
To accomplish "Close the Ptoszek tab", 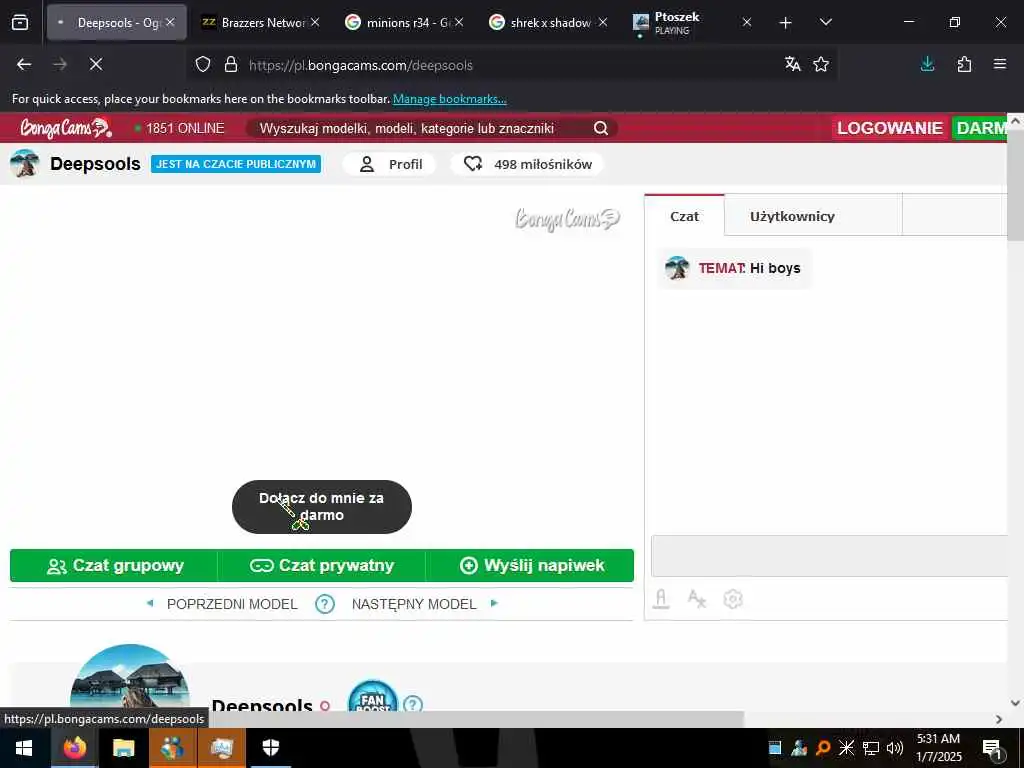I will click(746, 23).
